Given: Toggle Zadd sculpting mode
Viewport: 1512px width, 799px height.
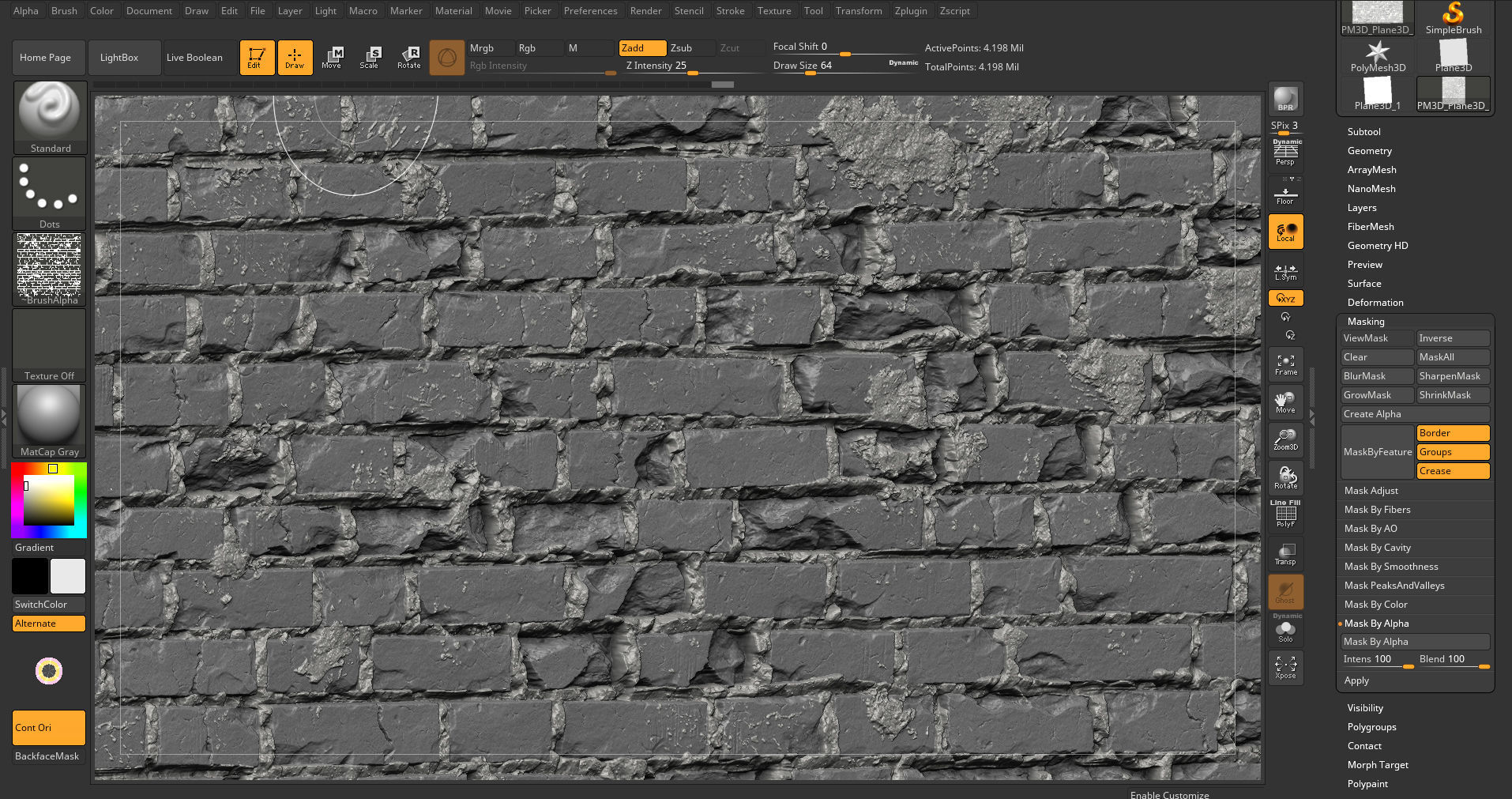Looking at the screenshot, I should (641, 47).
